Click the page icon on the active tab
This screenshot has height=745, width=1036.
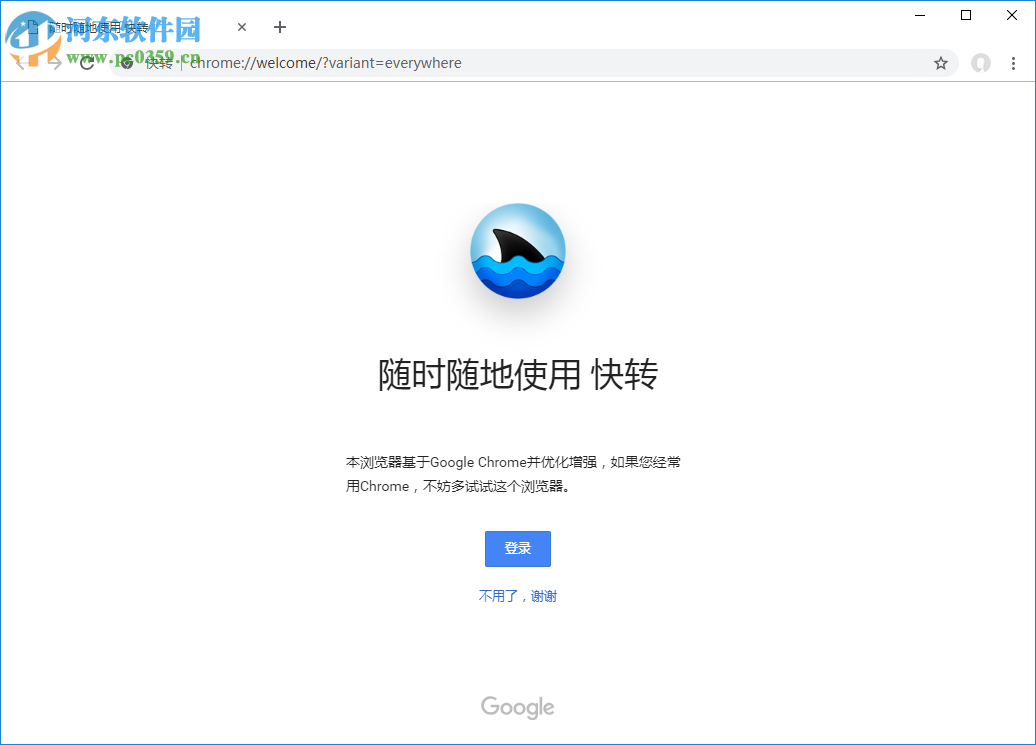[35, 27]
